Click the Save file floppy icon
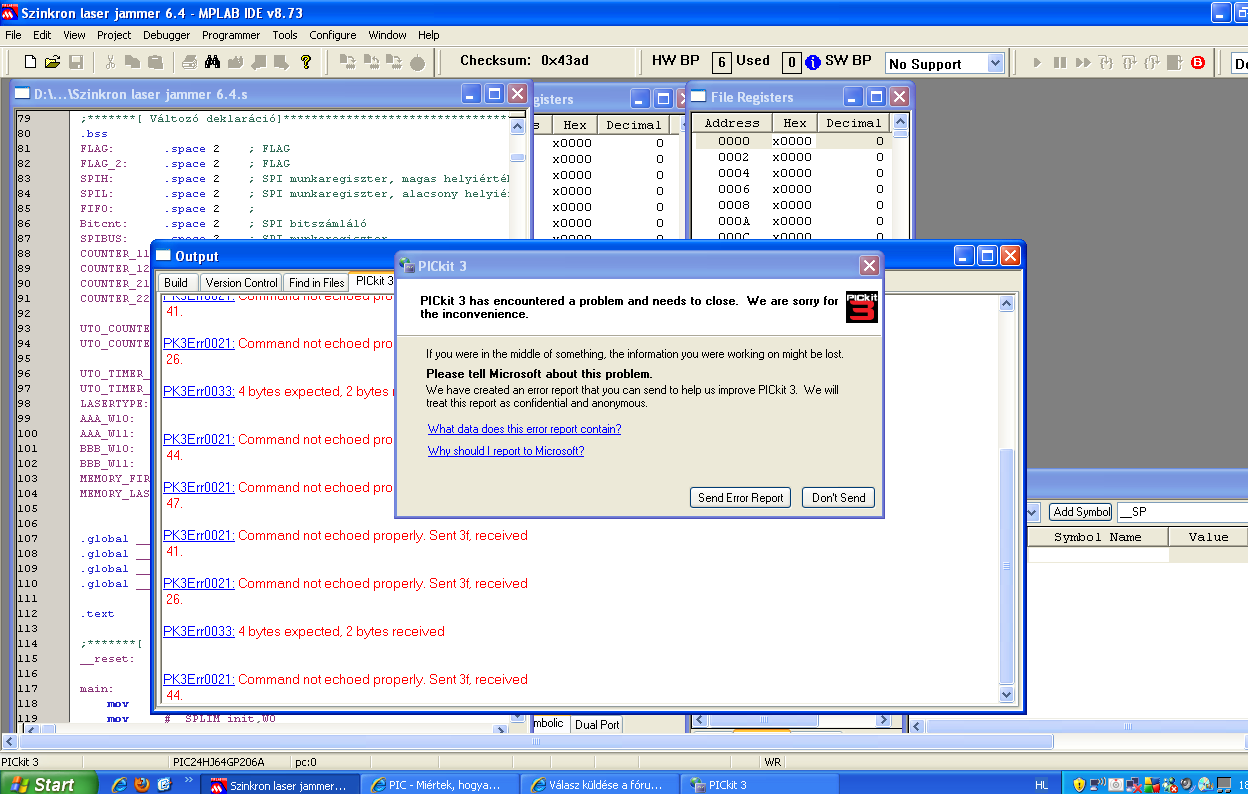Image resolution: width=1248 pixels, height=794 pixels. (76, 62)
